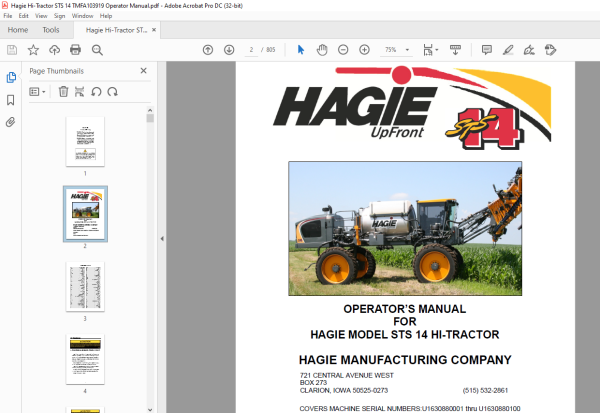Print the document using printer icon
Screen dimensions: 600x413
click(75, 50)
